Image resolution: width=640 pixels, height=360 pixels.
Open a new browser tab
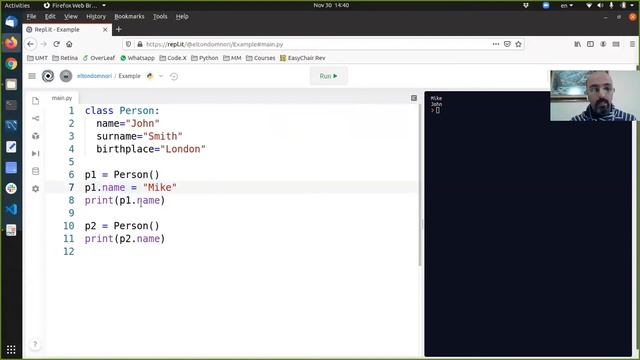[119, 29]
